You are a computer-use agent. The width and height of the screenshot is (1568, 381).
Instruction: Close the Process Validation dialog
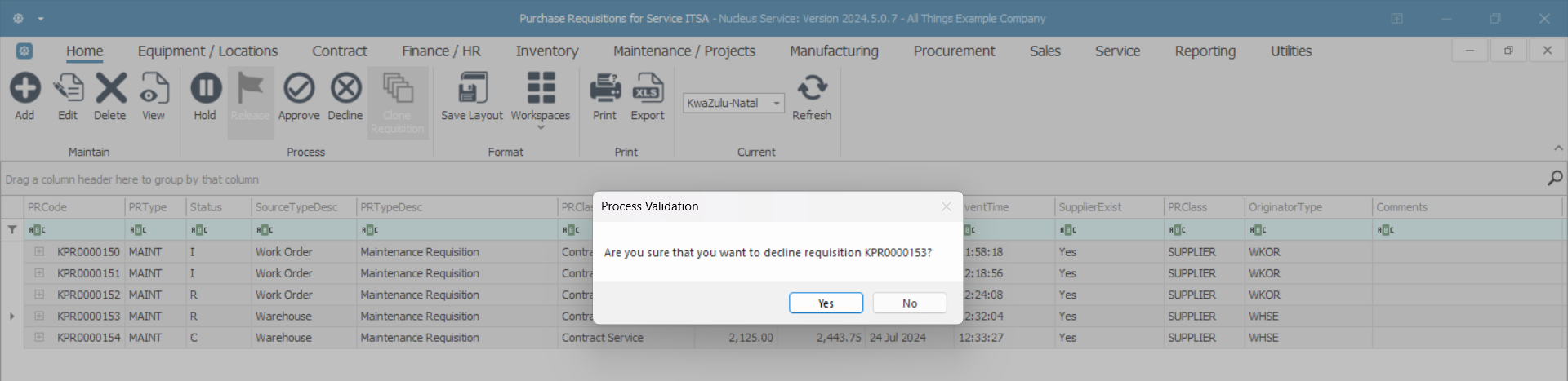point(947,206)
